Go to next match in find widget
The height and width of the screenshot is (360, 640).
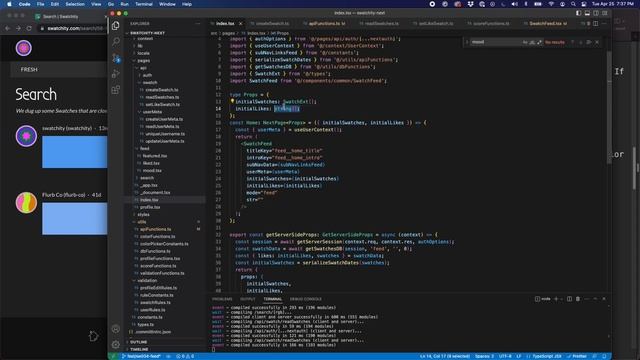pos(580,42)
